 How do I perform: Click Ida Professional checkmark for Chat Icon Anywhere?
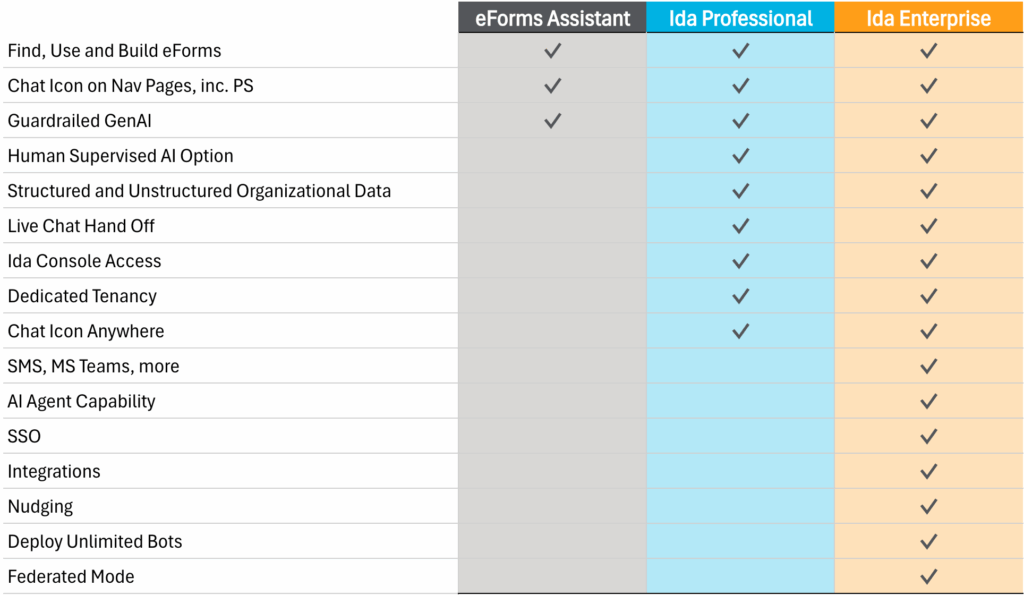pos(741,330)
